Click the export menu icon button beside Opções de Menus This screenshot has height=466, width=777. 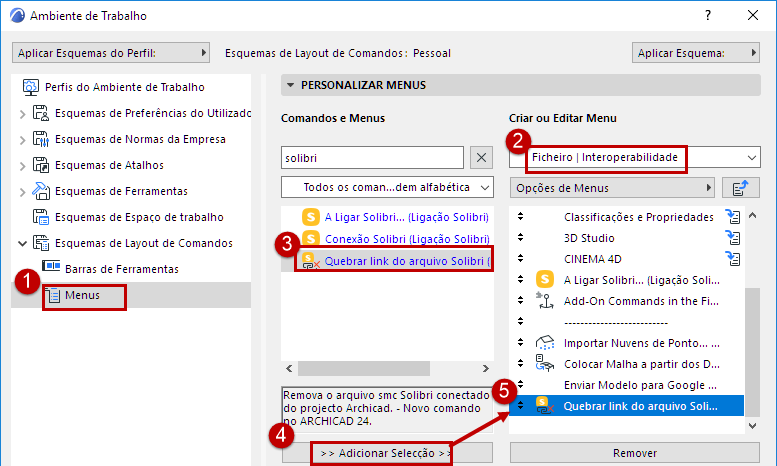(x=741, y=188)
